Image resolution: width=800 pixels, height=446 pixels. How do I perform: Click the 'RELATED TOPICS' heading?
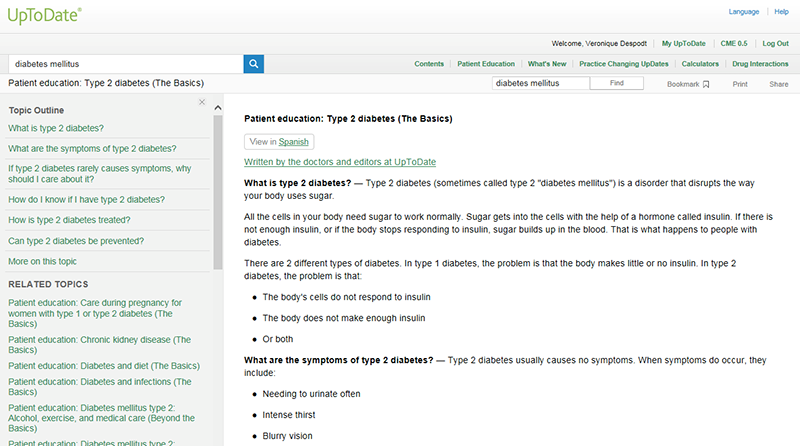tap(48, 284)
